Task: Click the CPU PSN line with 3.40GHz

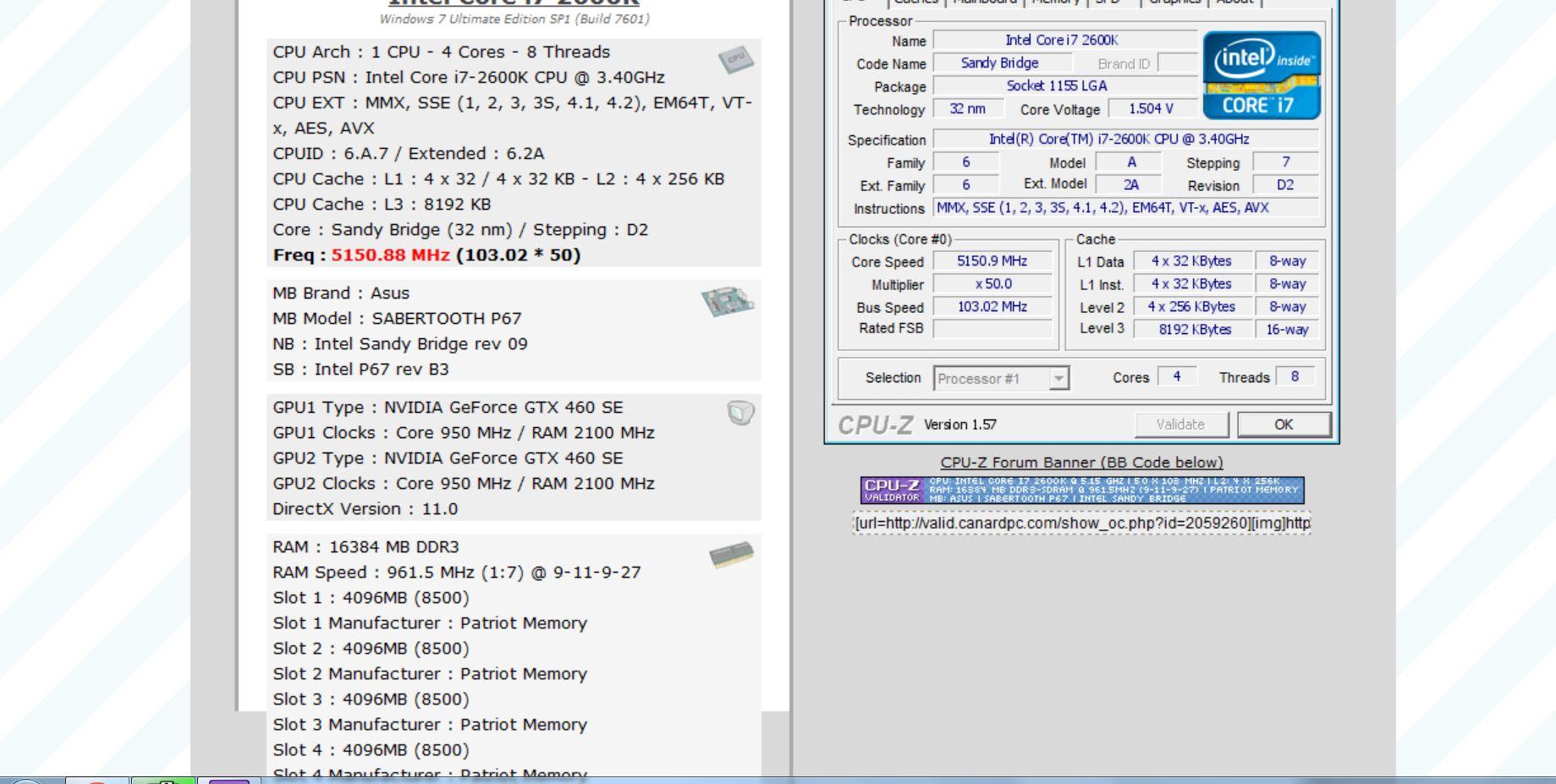Action: point(469,78)
